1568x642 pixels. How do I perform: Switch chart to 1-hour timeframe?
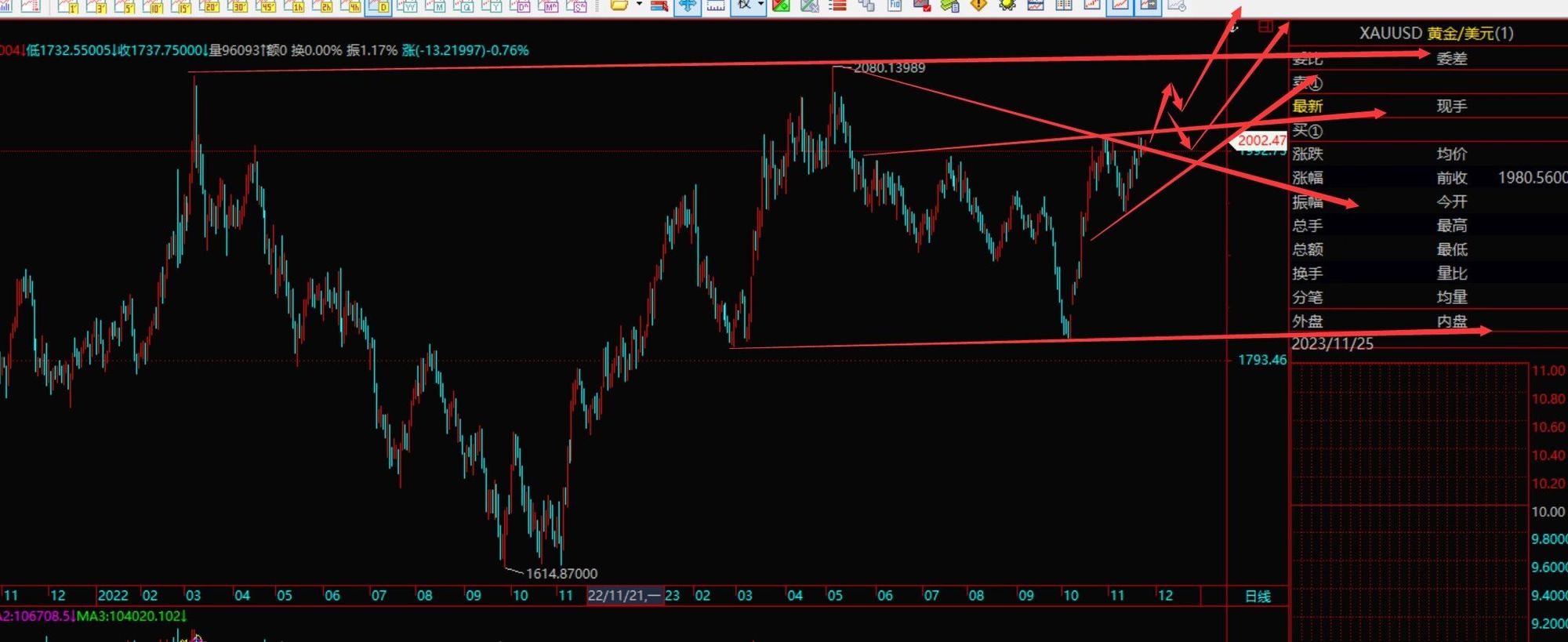coord(294,6)
